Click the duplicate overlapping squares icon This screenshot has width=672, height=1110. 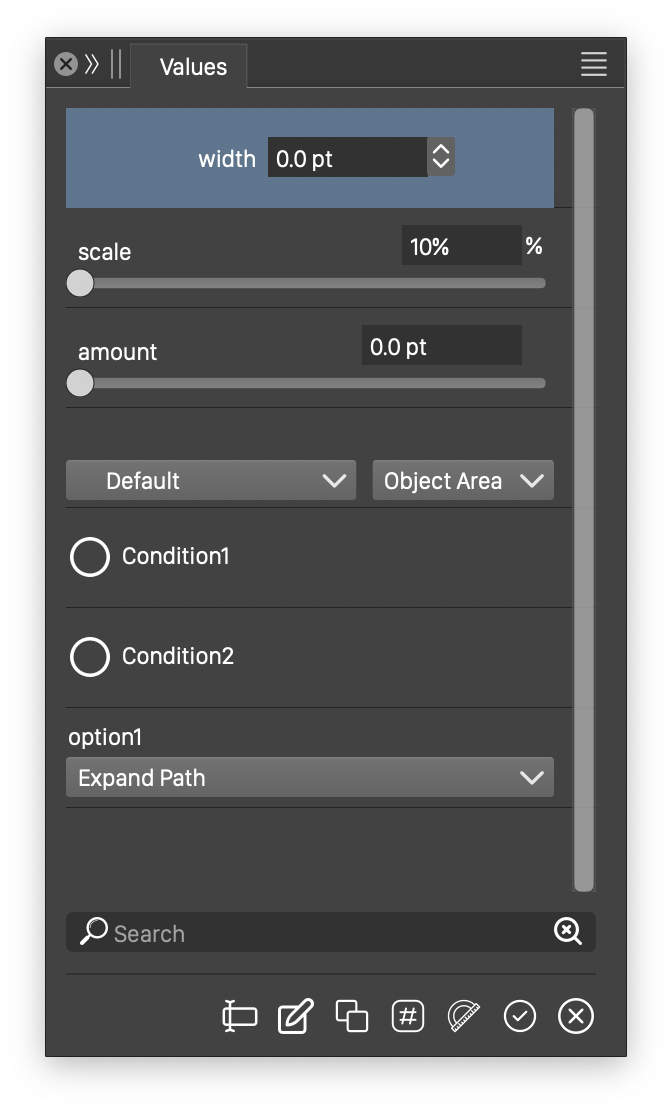coord(352,1016)
